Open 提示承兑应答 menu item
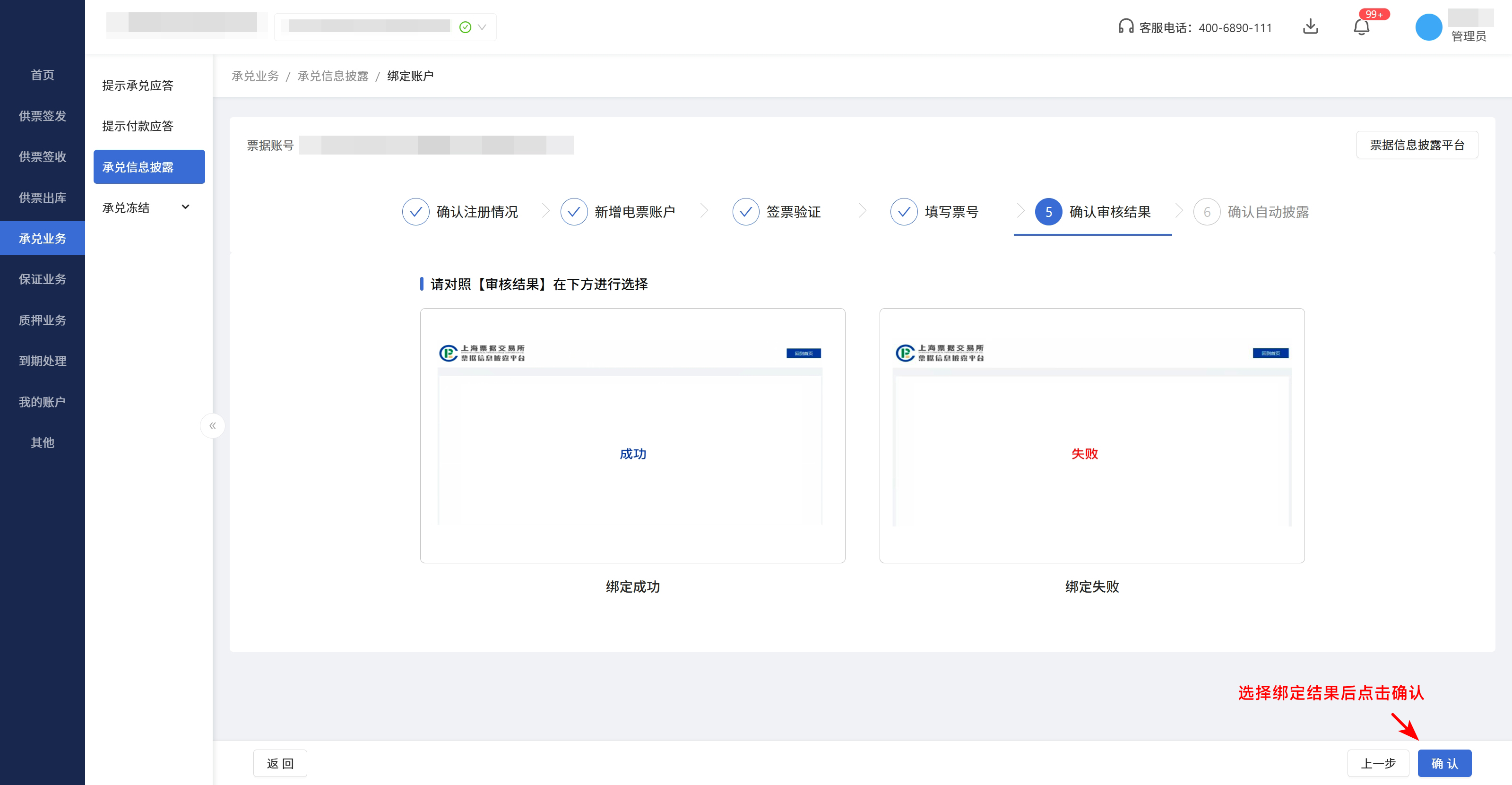The width and height of the screenshot is (1512, 785). (x=138, y=86)
